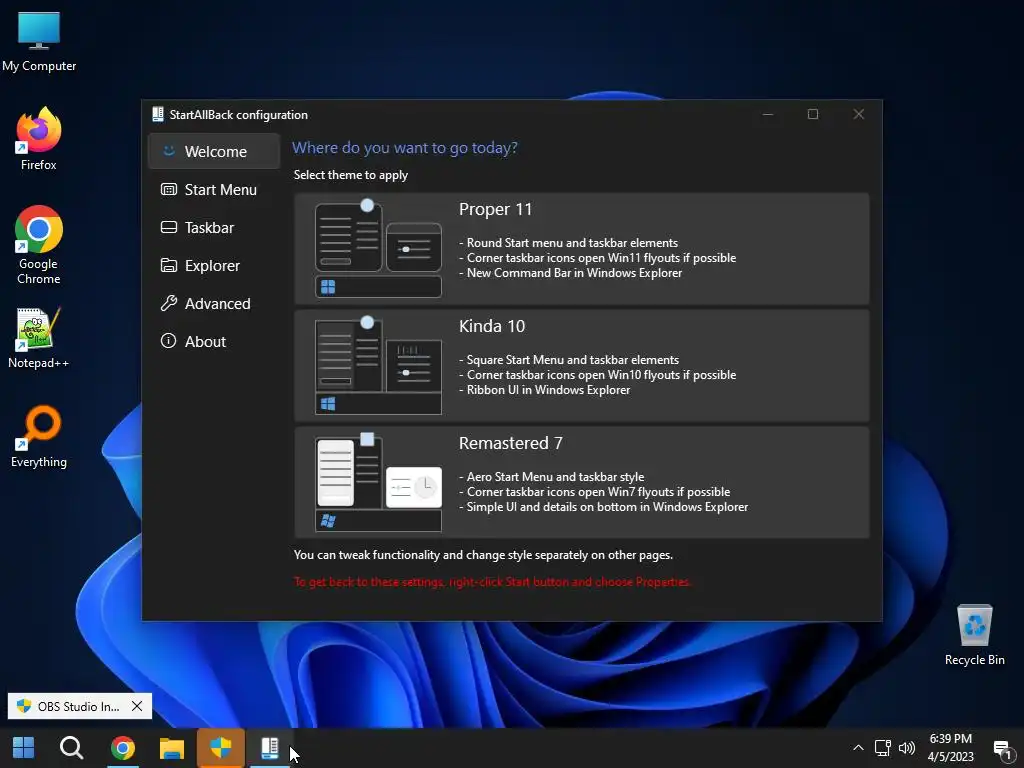Click the 'Select theme to apply' label
The width and height of the screenshot is (1024, 768).
pyautogui.click(x=351, y=175)
